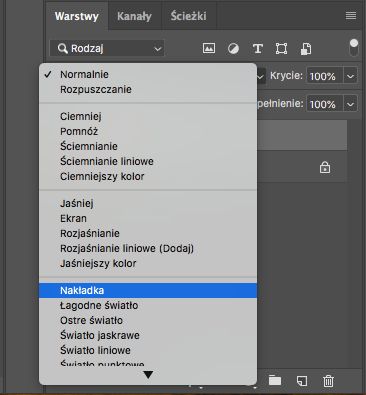Create a new group folder icon
The image size is (366, 395).
[x=275, y=381]
